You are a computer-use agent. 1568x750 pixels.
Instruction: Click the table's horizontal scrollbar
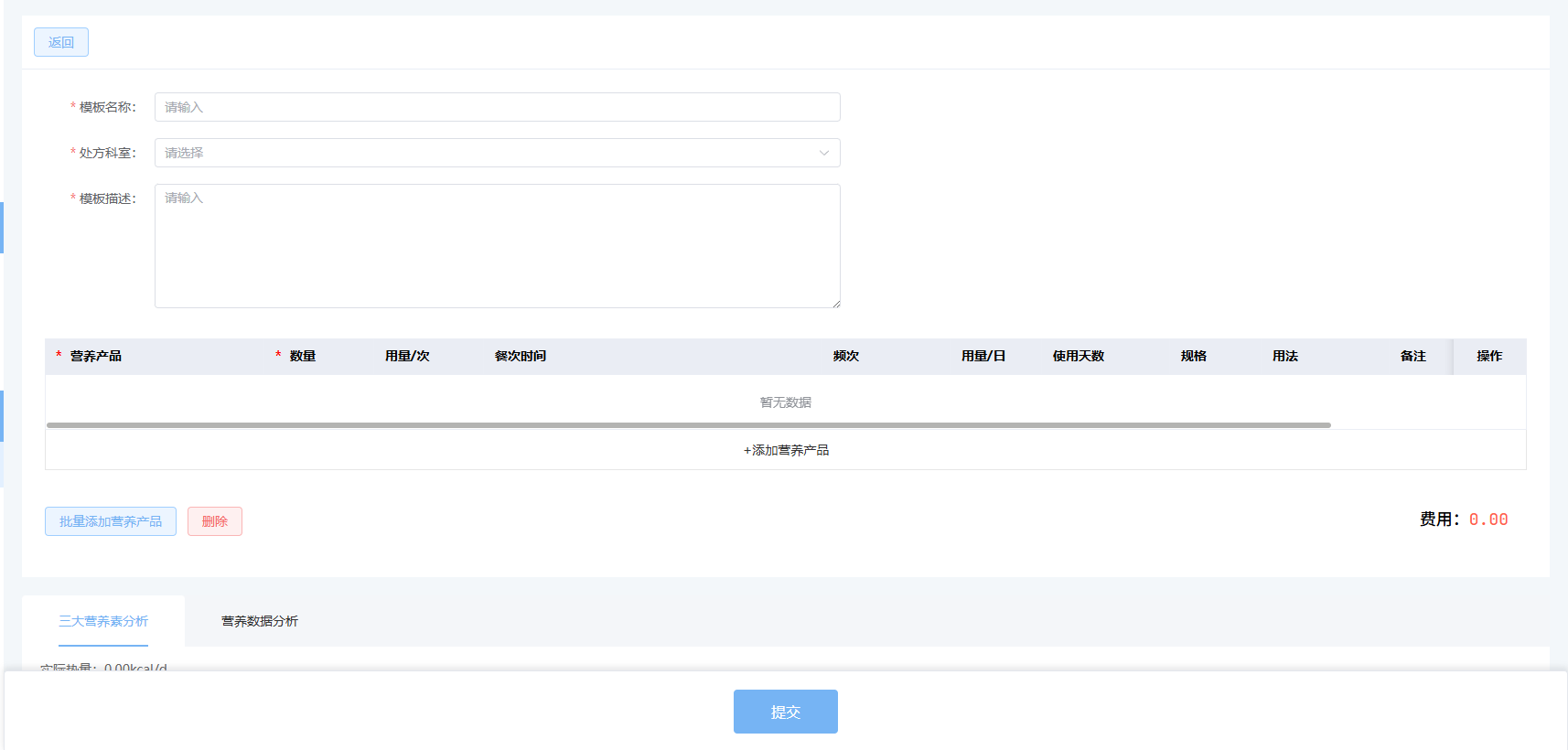click(688, 425)
